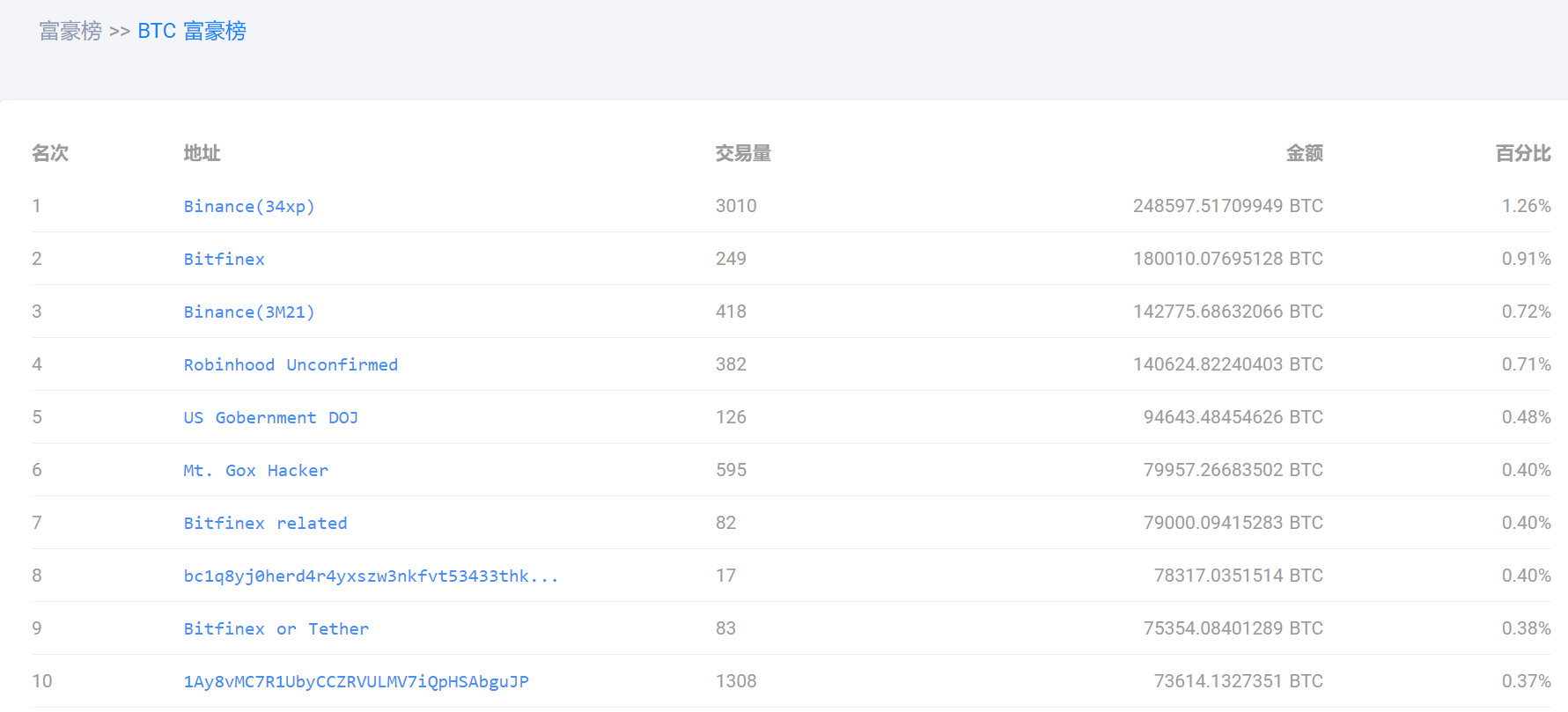Select the 248597.51709949 BTC amount cell

click(1228, 206)
